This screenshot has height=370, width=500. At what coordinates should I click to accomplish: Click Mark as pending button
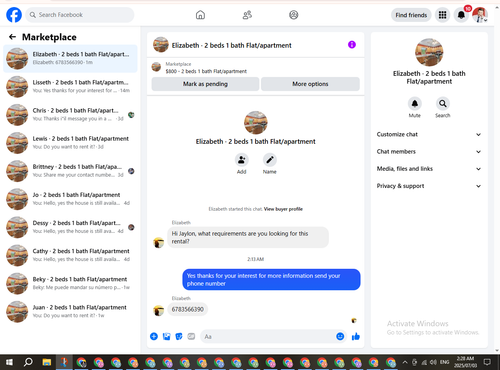(x=205, y=84)
